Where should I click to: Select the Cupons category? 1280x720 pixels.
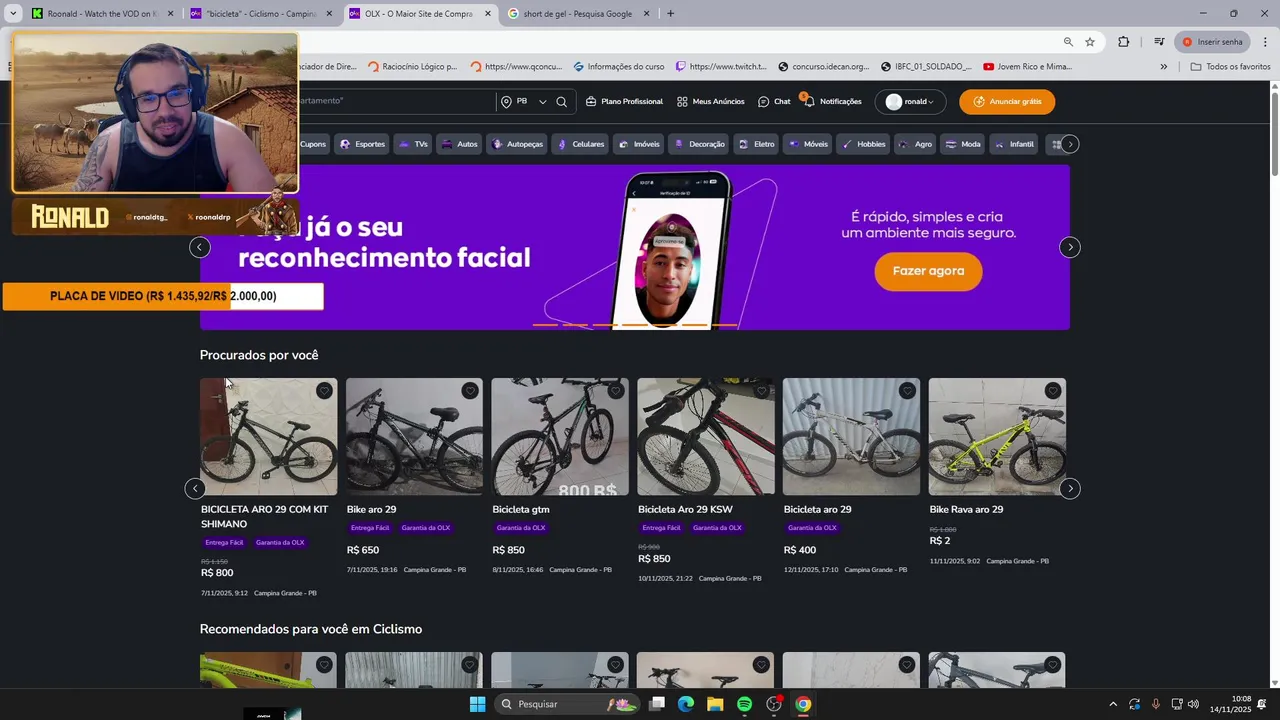pyautogui.click(x=313, y=144)
